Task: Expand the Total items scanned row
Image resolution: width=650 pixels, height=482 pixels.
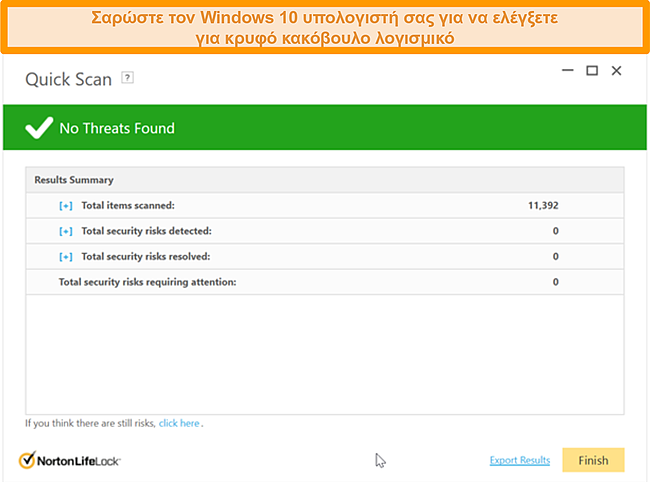Action: (x=65, y=206)
